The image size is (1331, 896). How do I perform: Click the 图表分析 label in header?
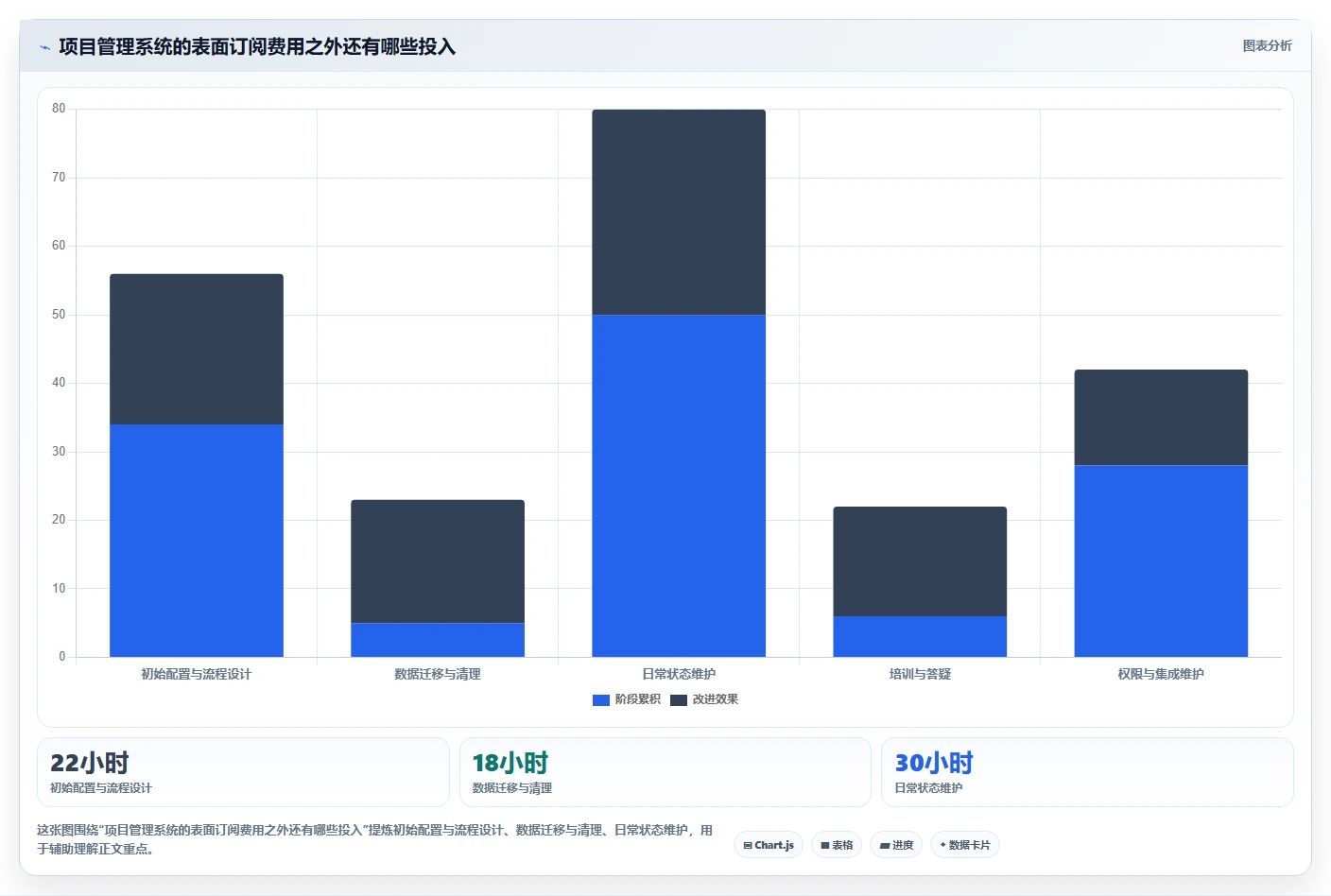pos(1267,45)
